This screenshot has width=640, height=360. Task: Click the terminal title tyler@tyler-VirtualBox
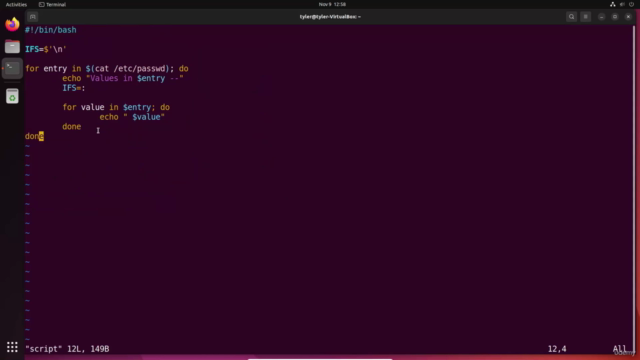[x=330, y=17]
